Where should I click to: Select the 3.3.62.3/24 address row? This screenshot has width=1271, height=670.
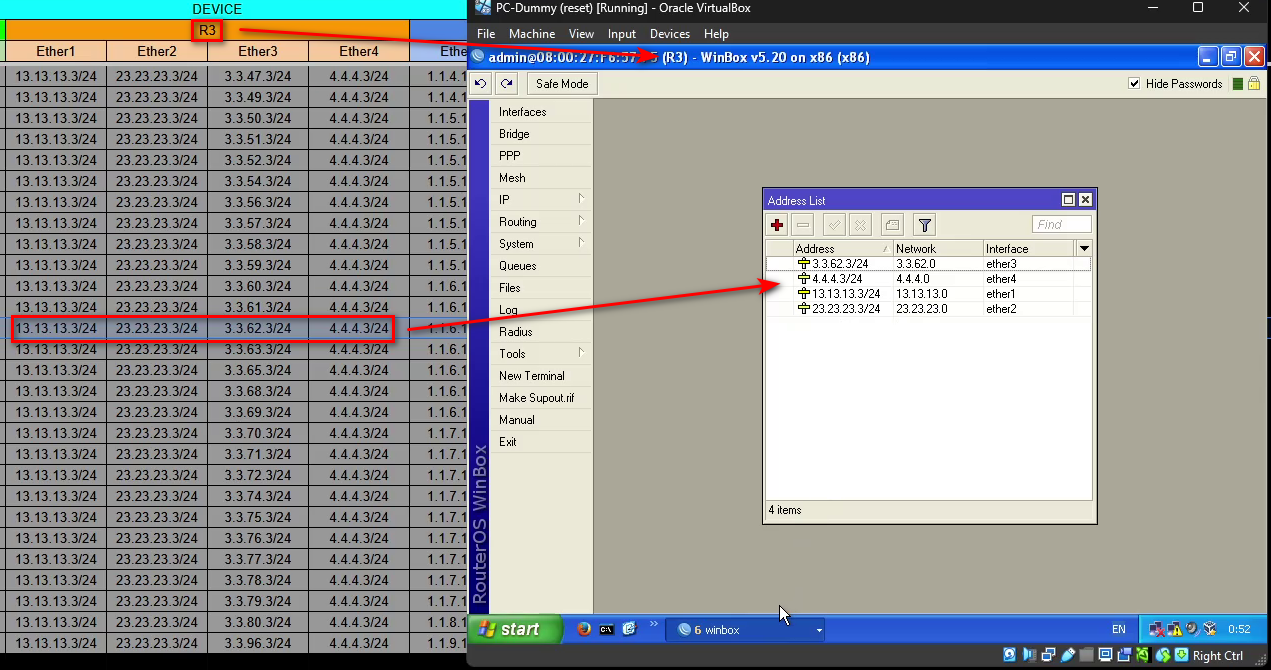[x=928, y=264]
